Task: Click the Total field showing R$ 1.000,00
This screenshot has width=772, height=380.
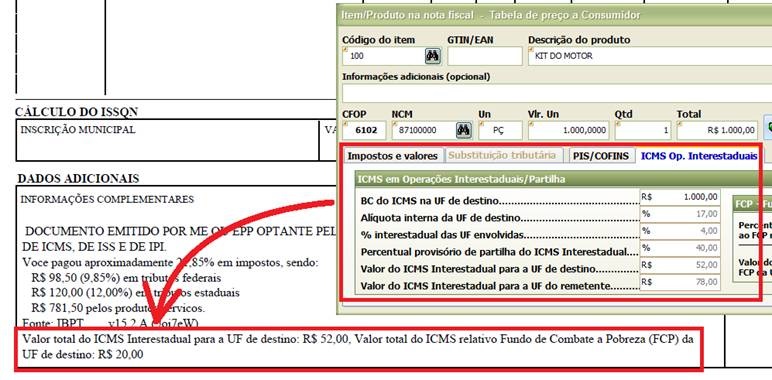Action: pyautogui.click(x=717, y=130)
